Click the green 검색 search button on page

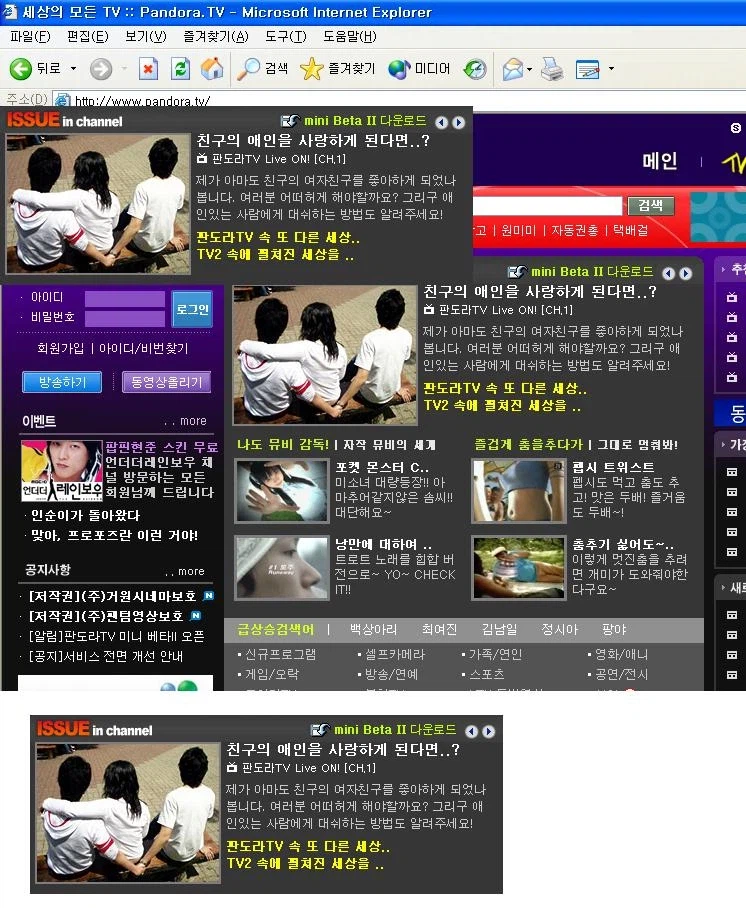coord(651,205)
